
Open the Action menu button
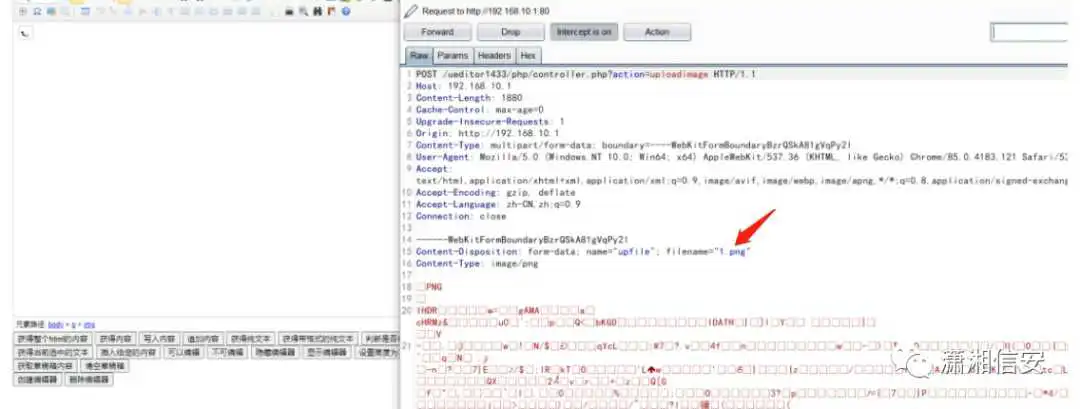[x=656, y=32]
